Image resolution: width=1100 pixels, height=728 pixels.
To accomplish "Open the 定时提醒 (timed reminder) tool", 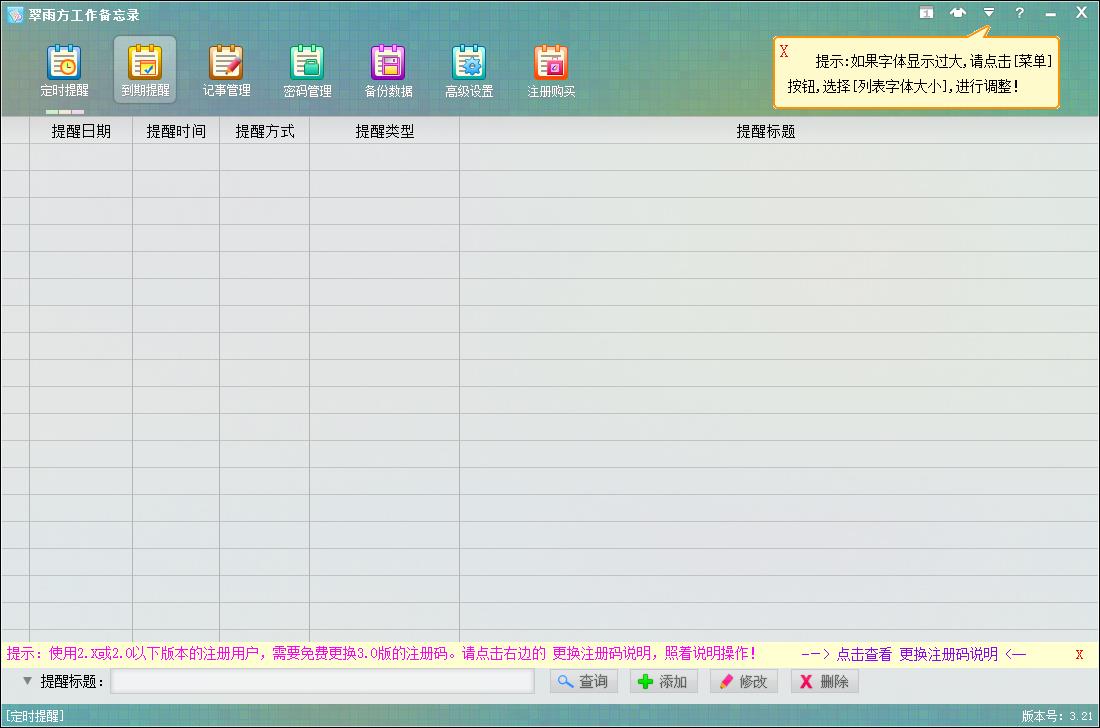I will tap(63, 68).
